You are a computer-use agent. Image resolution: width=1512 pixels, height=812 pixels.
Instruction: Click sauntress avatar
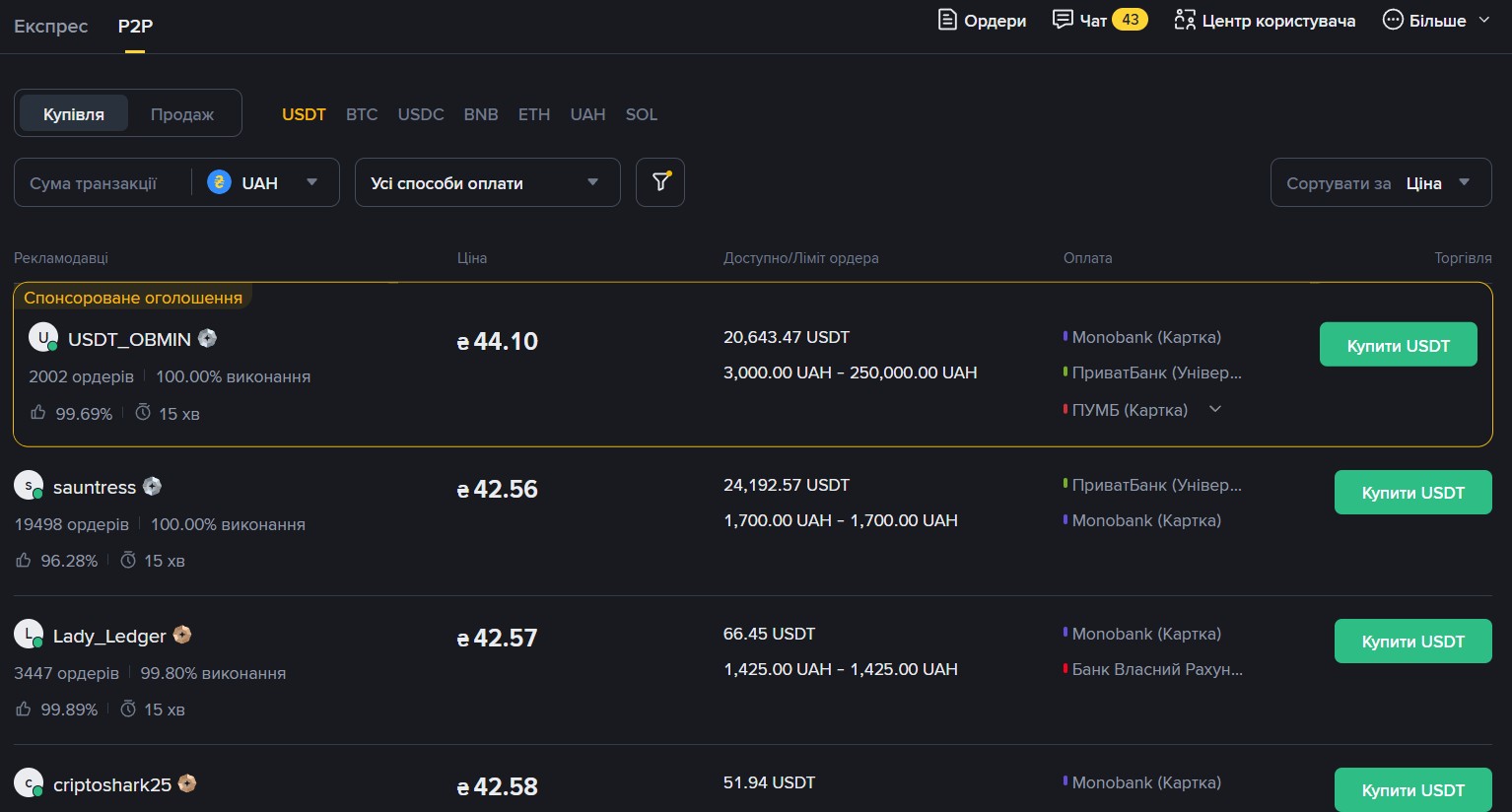(29, 486)
